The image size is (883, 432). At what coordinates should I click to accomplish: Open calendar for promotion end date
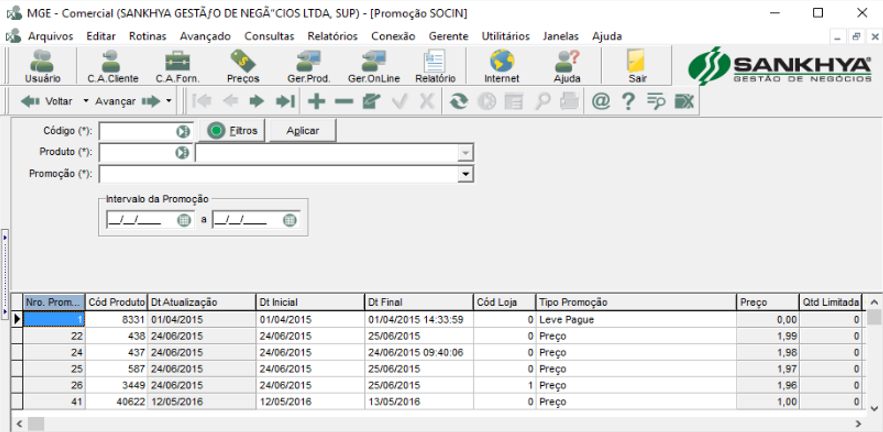(289, 220)
